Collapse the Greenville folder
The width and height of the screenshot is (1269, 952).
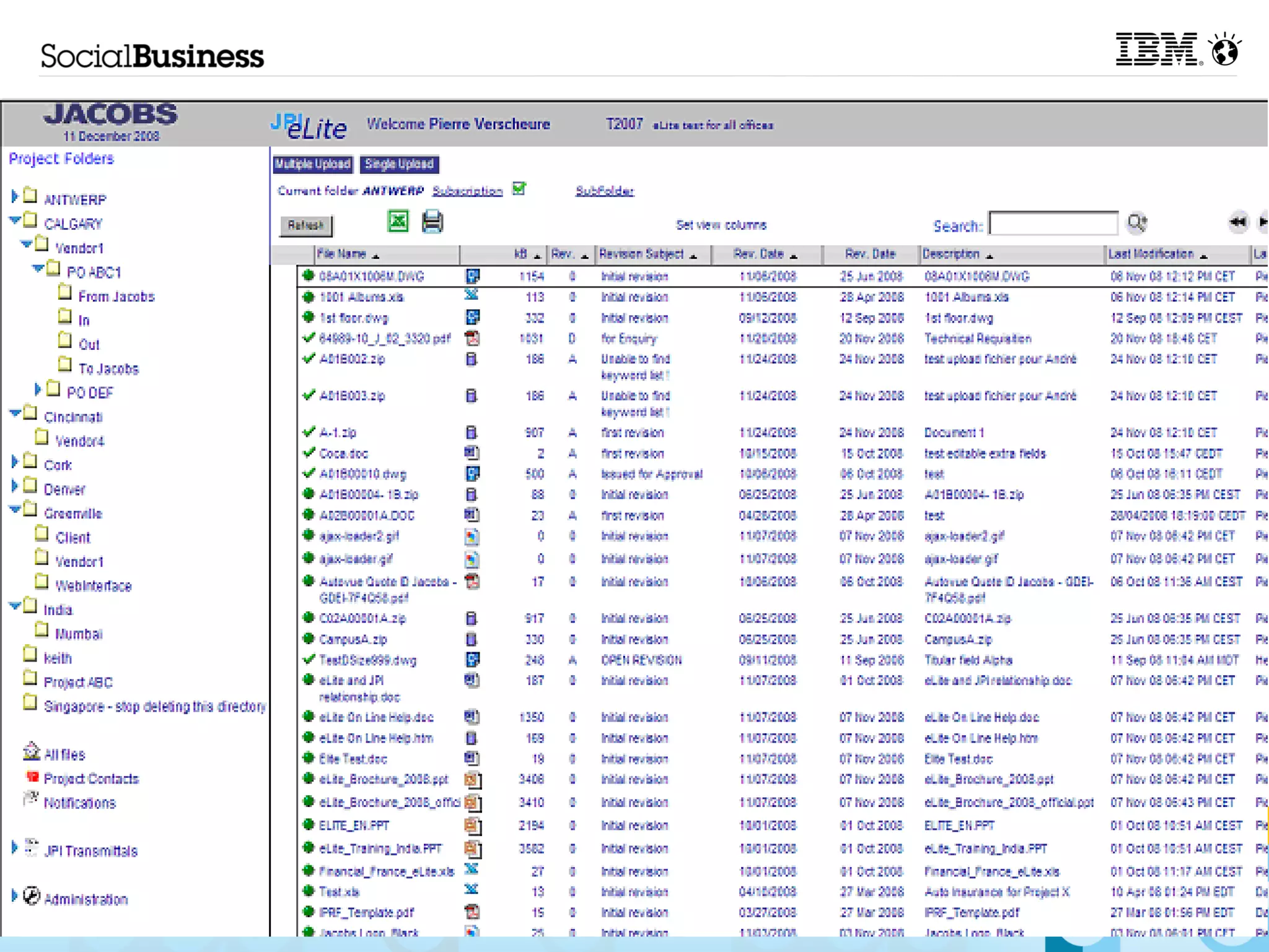point(15,510)
